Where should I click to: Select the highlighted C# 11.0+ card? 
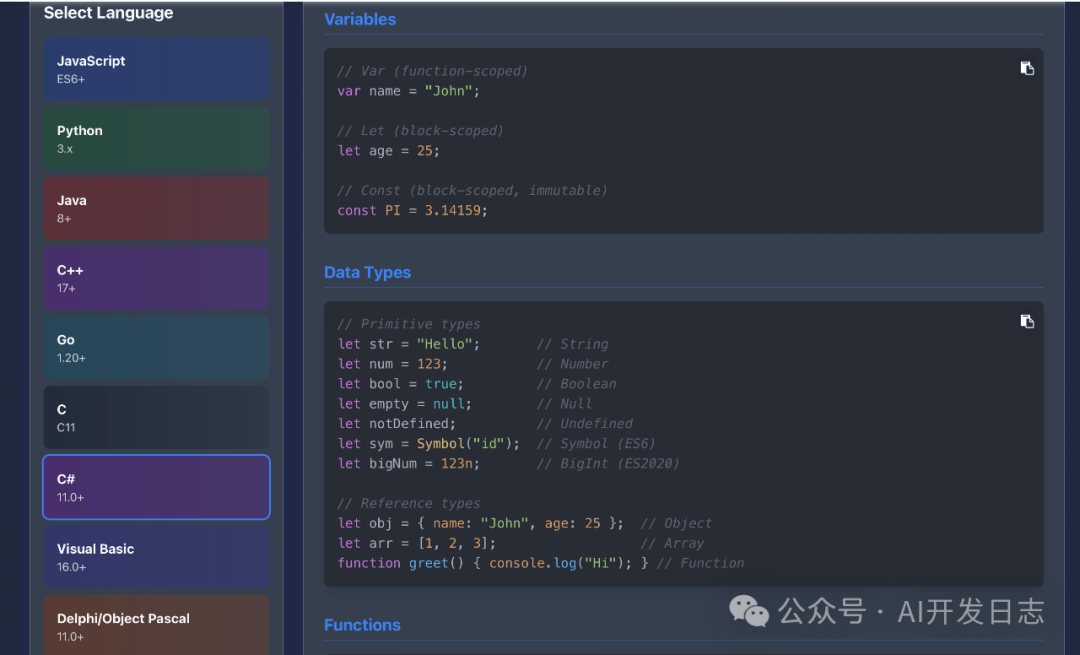click(156, 487)
